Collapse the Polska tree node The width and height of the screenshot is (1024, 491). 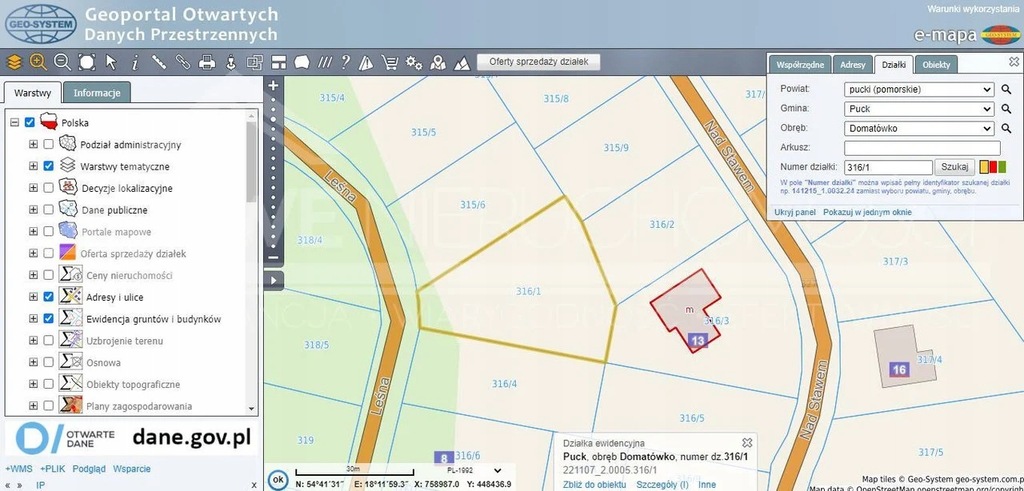pos(14,122)
